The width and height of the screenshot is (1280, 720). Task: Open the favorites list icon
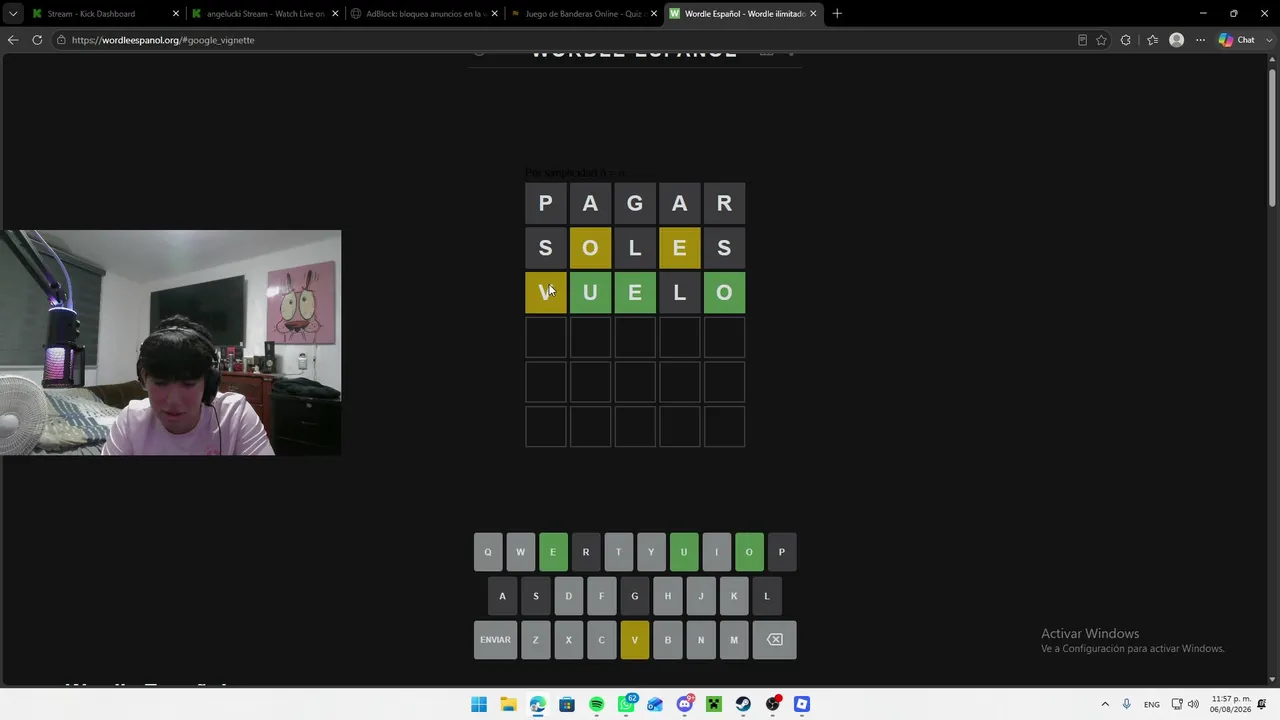1152,40
